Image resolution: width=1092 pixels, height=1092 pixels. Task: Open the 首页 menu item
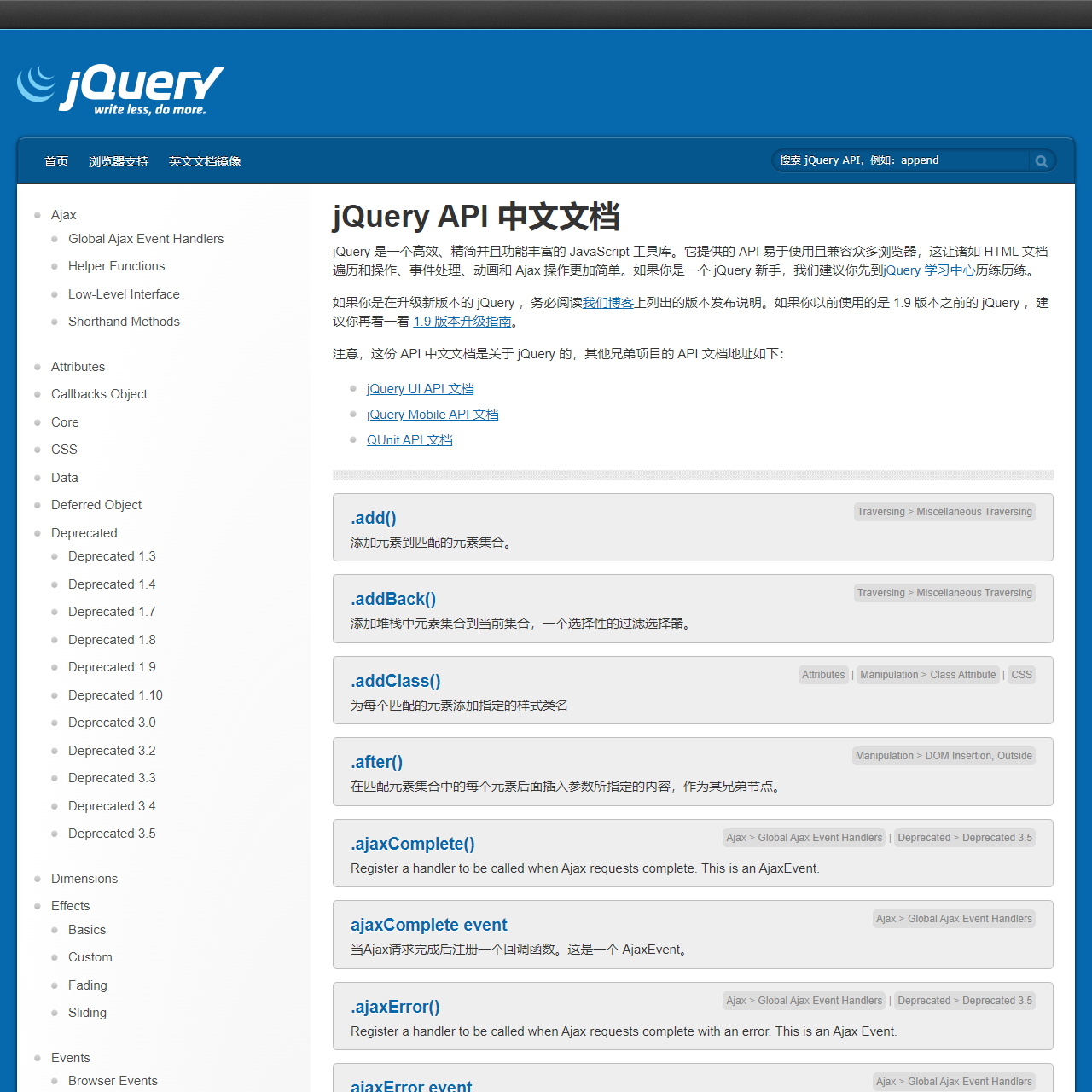[x=55, y=161]
